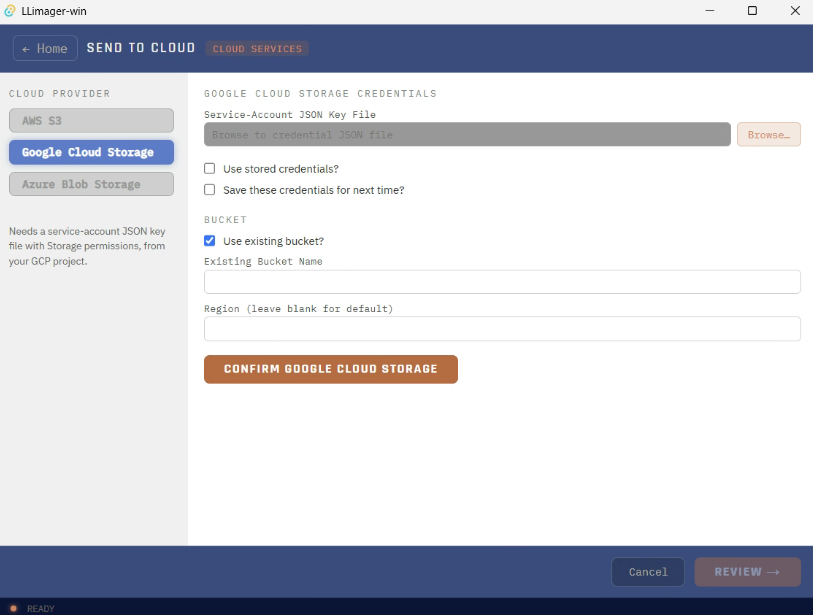This screenshot has width=813, height=615.
Task: Click the Service-Account JSON key file field
Action: click(467, 135)
